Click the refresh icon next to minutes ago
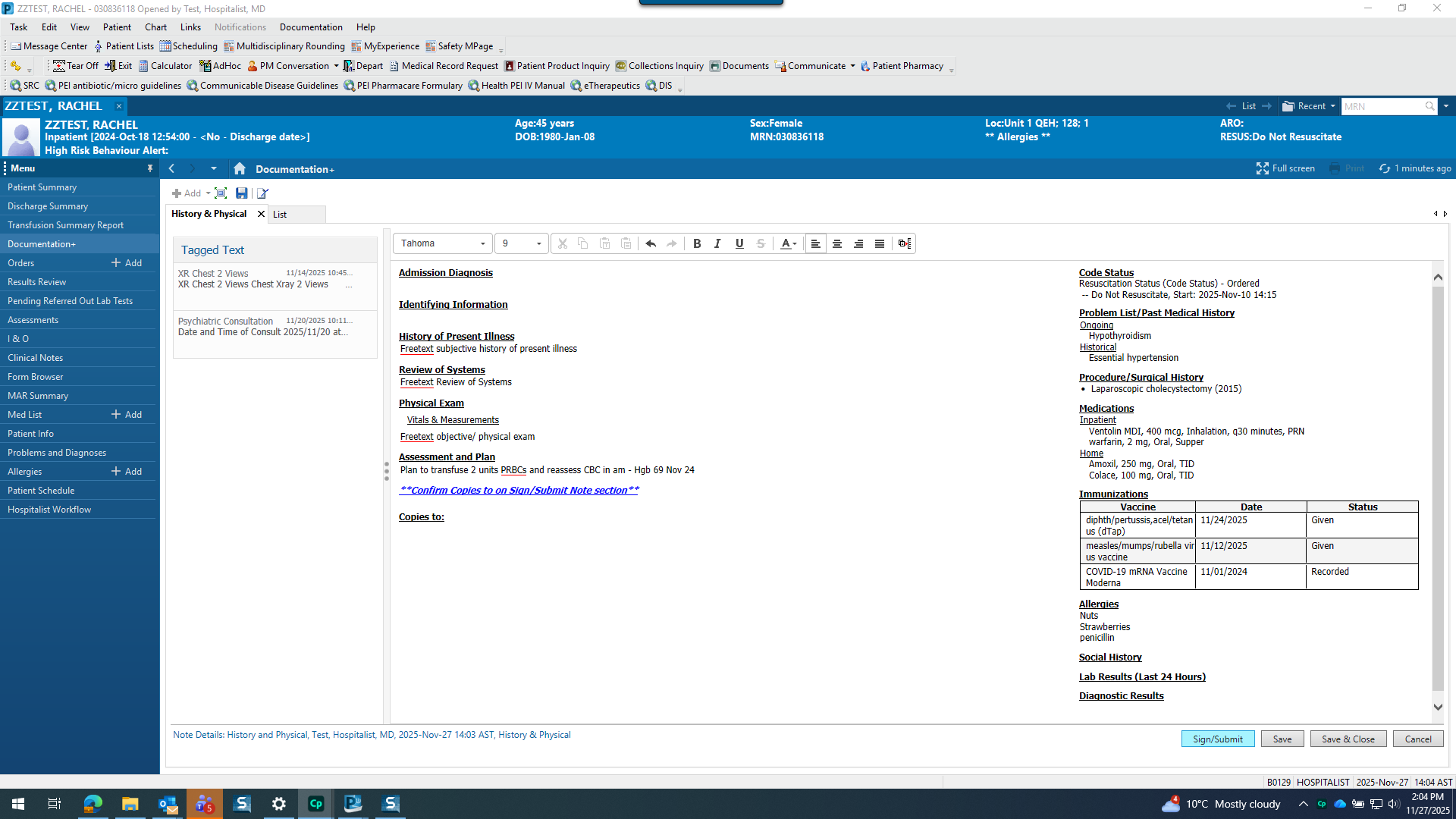 pyautogui.click(x=1385, y=168)
